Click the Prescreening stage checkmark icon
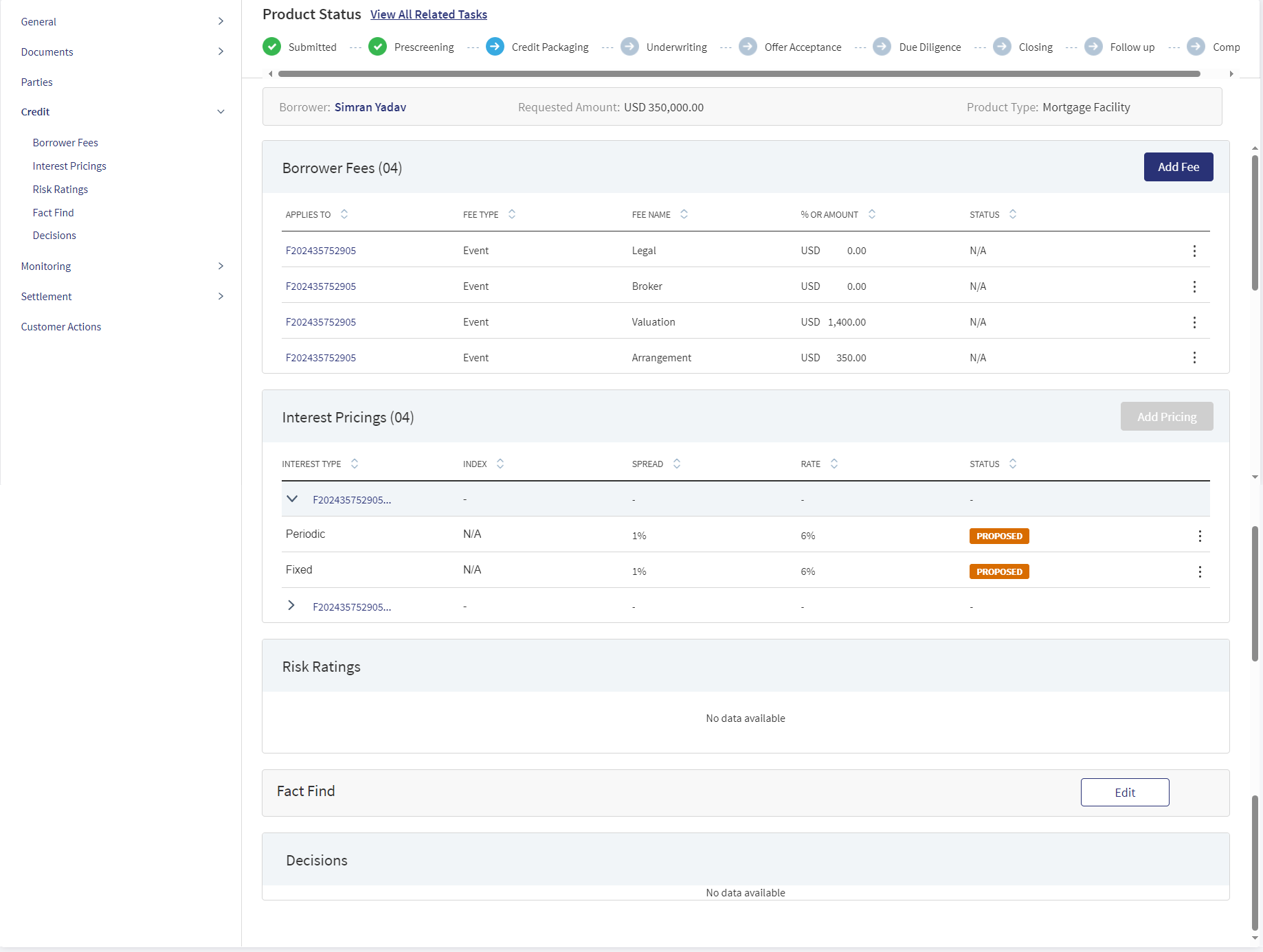Image resolution: width=1263 pixels, height=952 pixels. [x=378, y=47]
